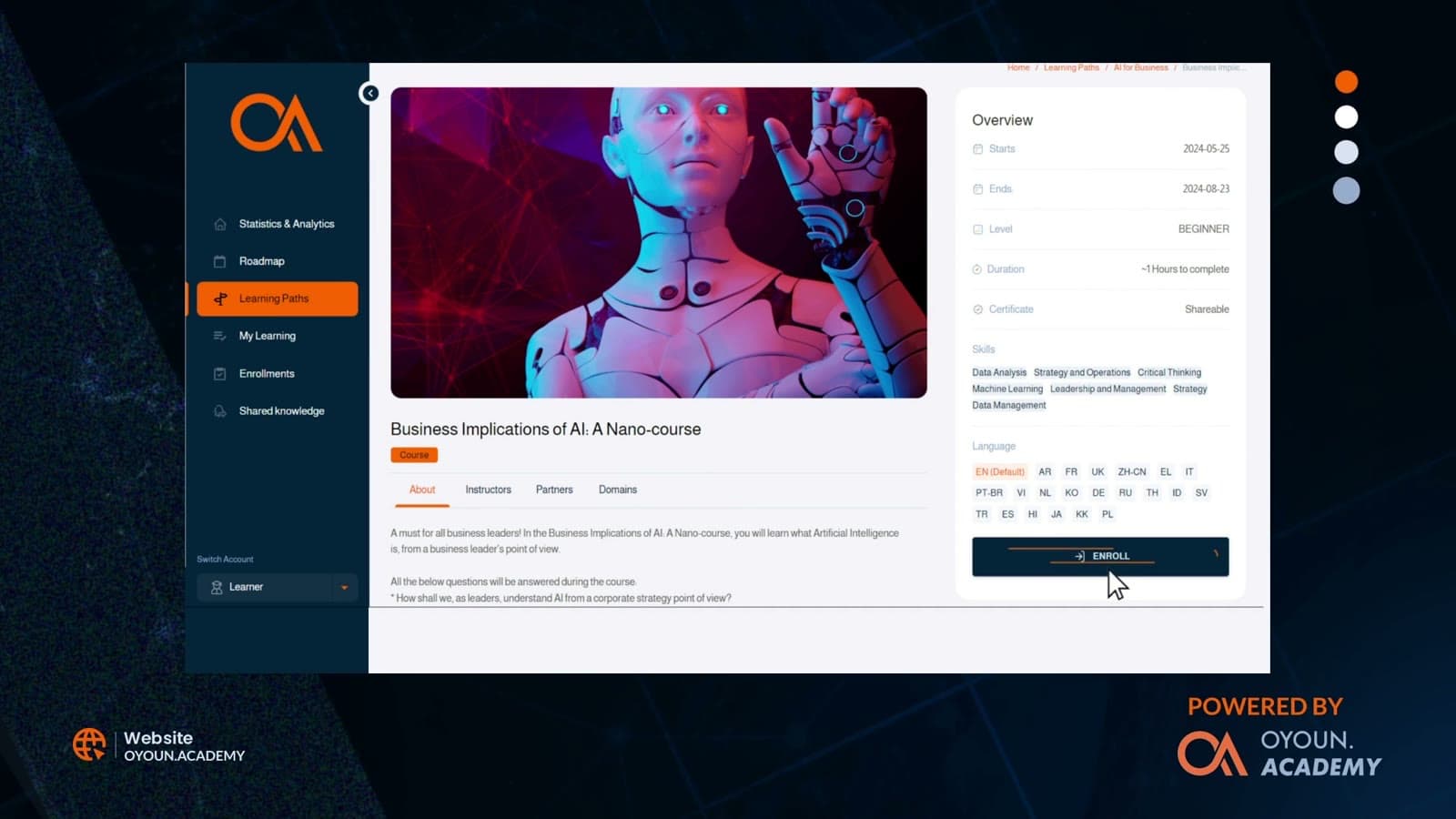This screenshot has height=819, width=1456.
Task: Click the Home breadcrumb link
Action: 1018,67
